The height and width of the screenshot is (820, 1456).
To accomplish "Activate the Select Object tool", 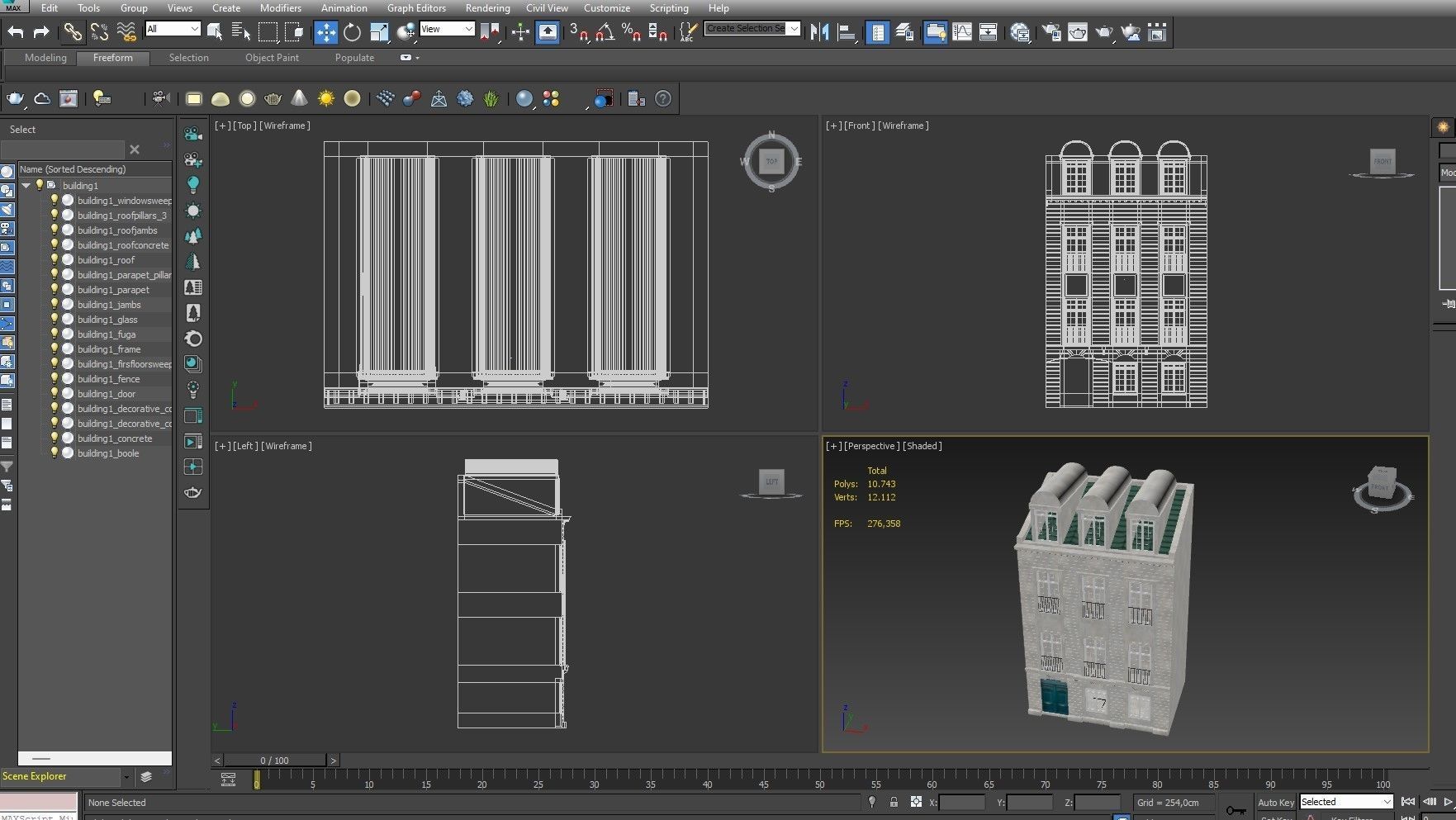I will 215,32.
